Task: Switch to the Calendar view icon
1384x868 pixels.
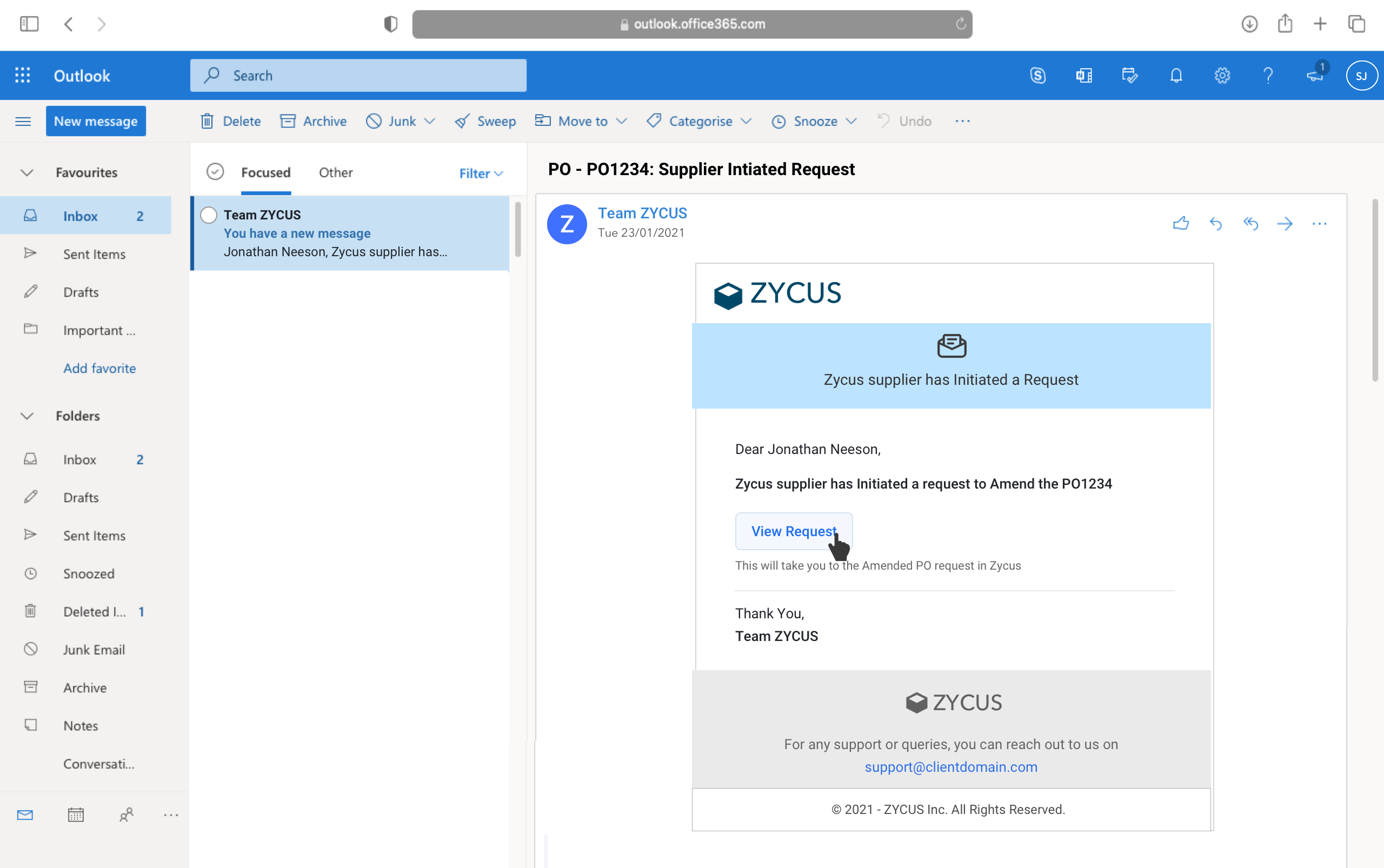Action: click(76, 814)
